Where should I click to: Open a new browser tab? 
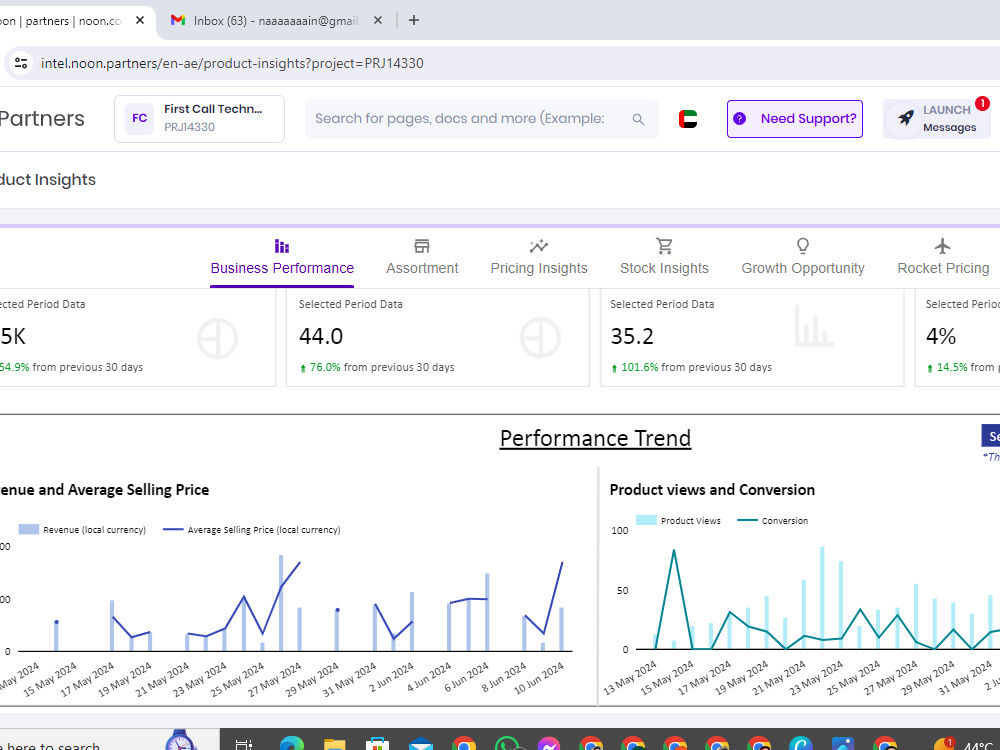[414, 20]
